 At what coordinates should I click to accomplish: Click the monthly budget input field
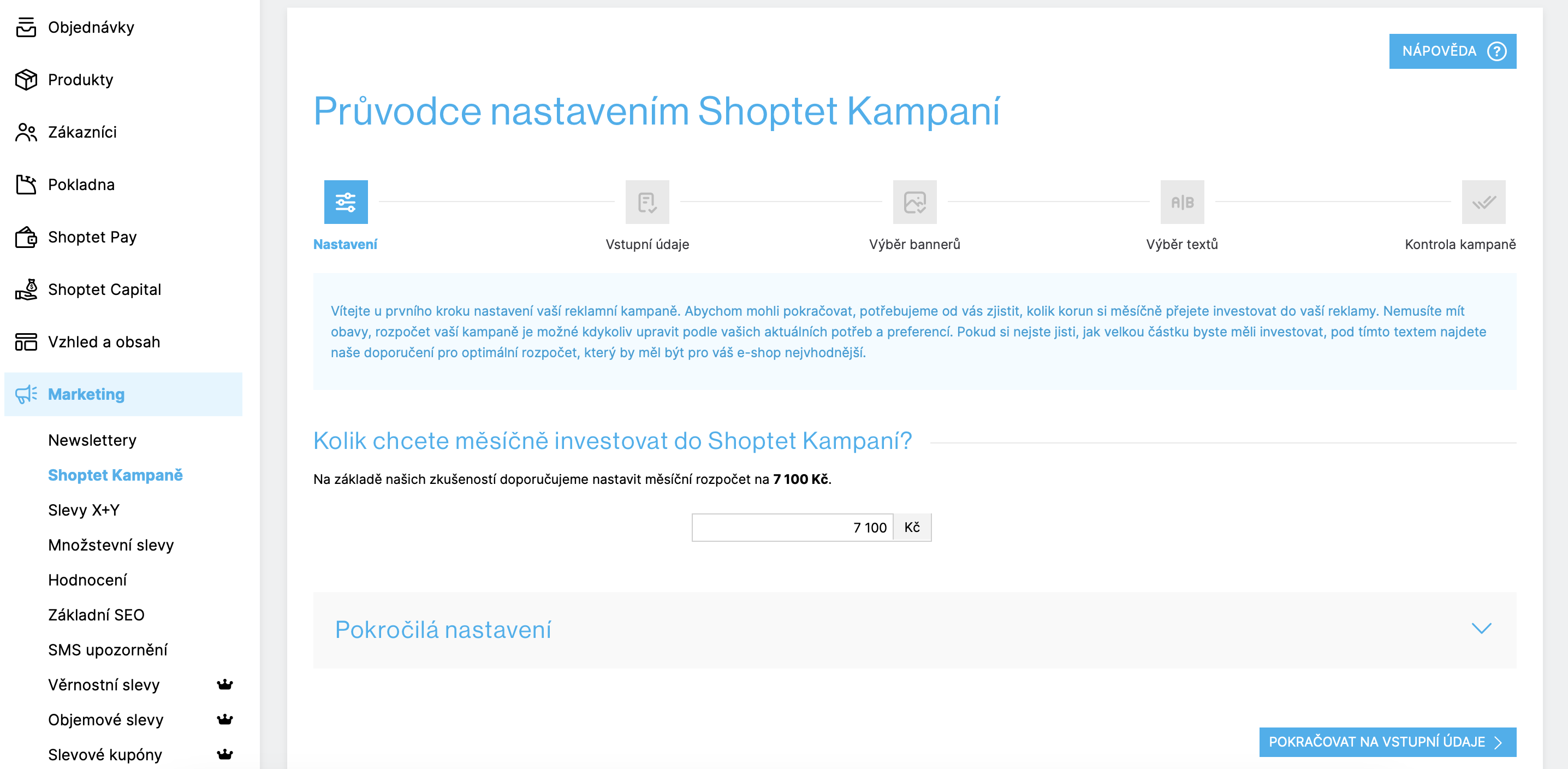[792, 527]
